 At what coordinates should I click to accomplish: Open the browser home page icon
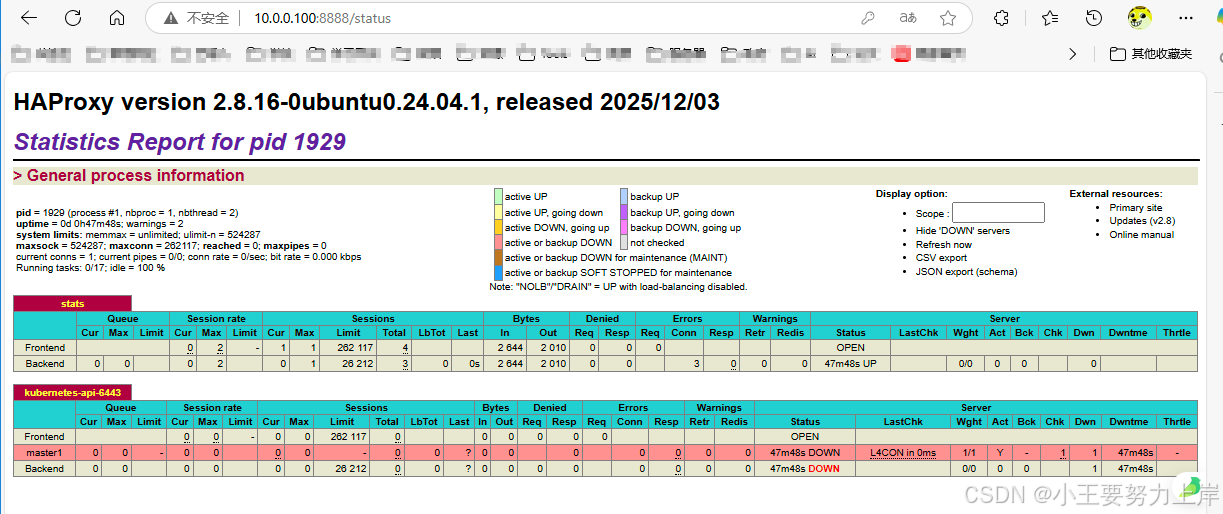pos(117,18)
